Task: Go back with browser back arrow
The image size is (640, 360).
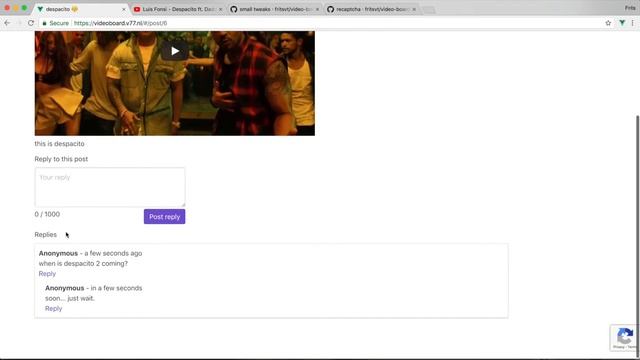Action: tap(7, 23)
